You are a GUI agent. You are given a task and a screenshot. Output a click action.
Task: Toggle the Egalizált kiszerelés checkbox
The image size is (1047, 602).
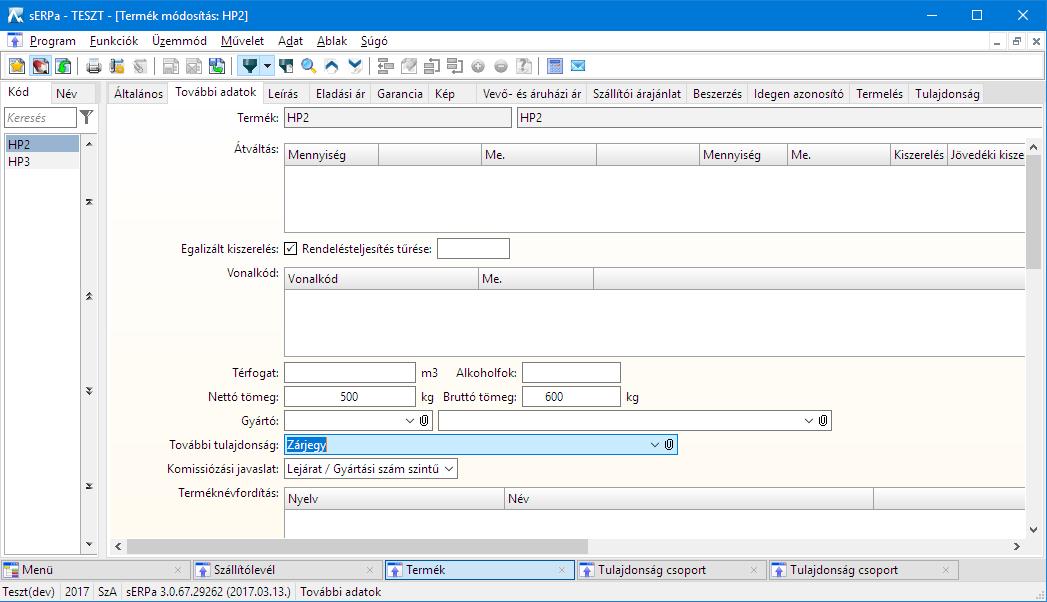tap(291, 249)
